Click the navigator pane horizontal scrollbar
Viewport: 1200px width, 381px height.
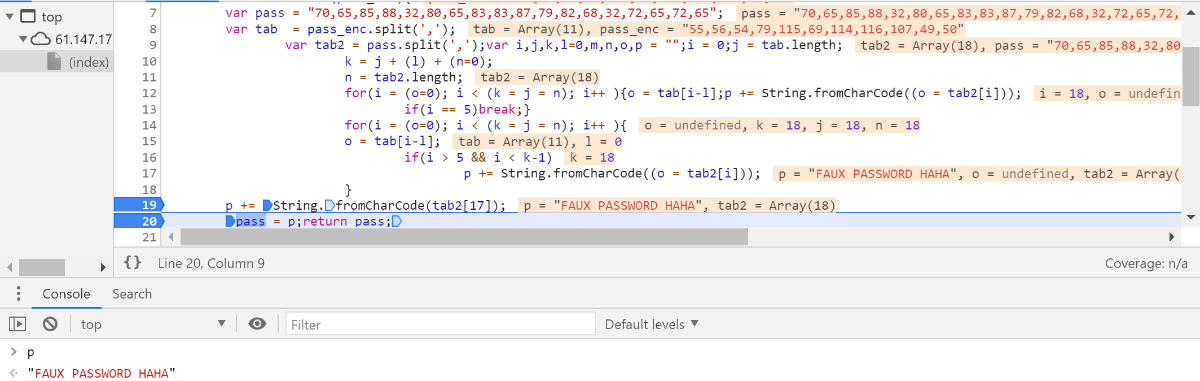(x=41, y=268)
